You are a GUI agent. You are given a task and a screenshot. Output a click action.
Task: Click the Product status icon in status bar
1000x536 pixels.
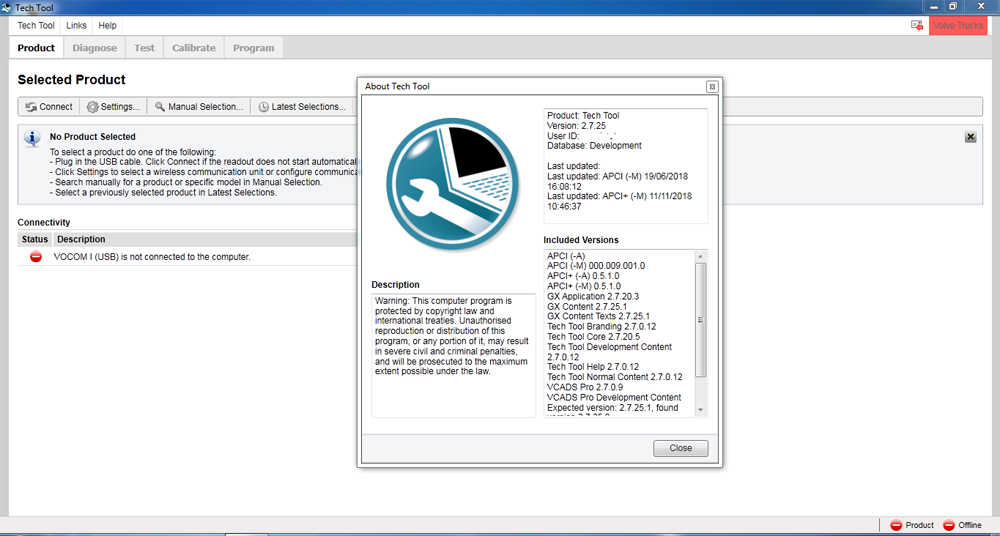(x=896, y=525)
